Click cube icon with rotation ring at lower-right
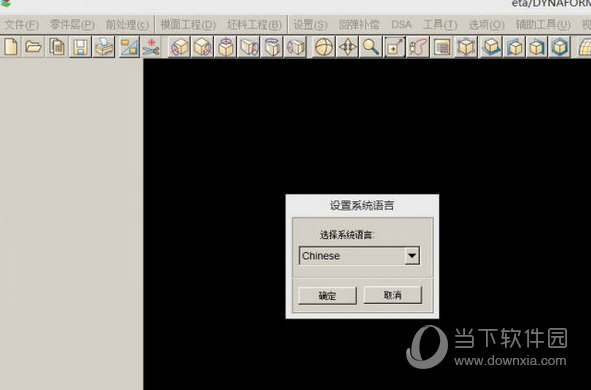 point(202,47)
